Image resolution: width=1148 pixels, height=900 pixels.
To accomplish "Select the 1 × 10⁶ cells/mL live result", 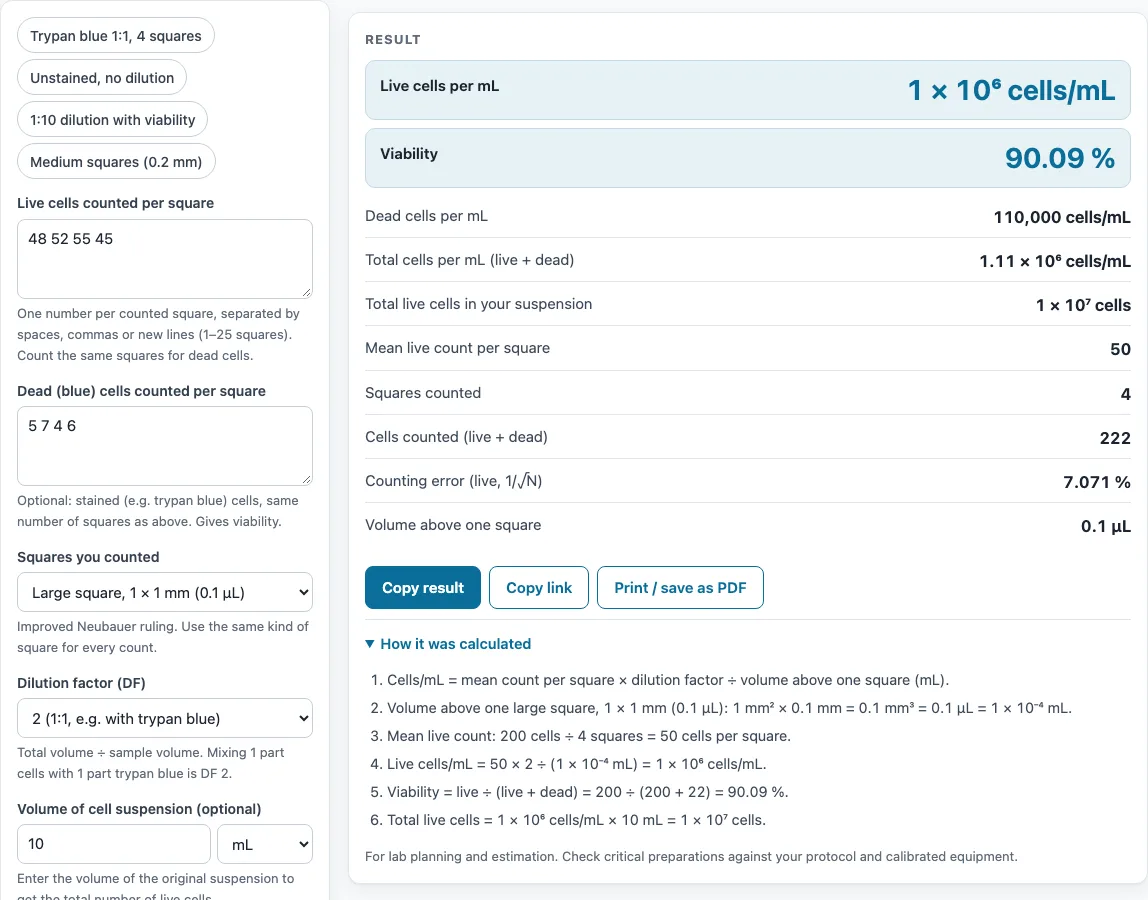I will pos(1011,90).
